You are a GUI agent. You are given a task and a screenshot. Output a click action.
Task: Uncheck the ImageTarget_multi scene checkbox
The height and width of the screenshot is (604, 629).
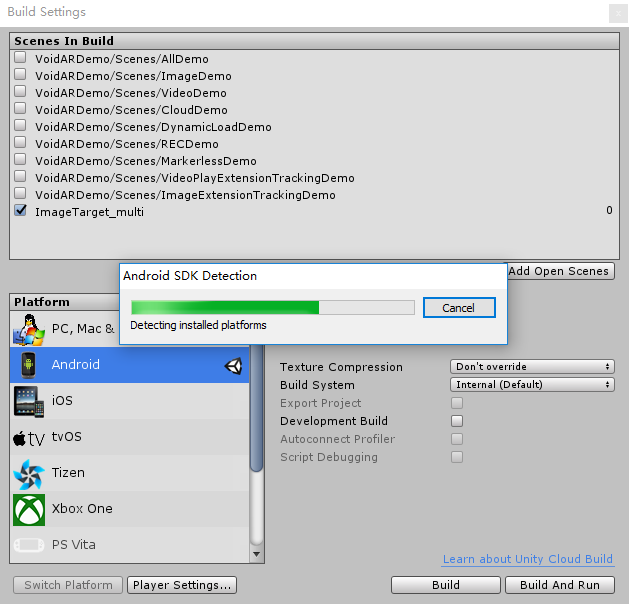[20, 210]
